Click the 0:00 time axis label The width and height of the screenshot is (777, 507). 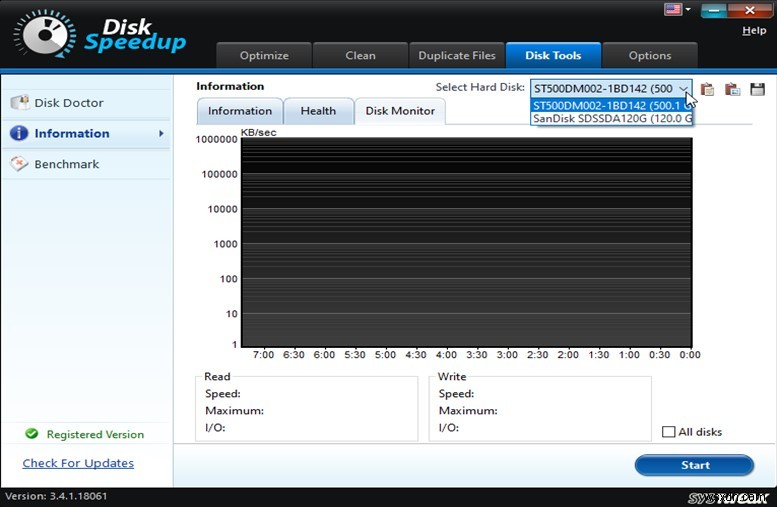(690, 355)
